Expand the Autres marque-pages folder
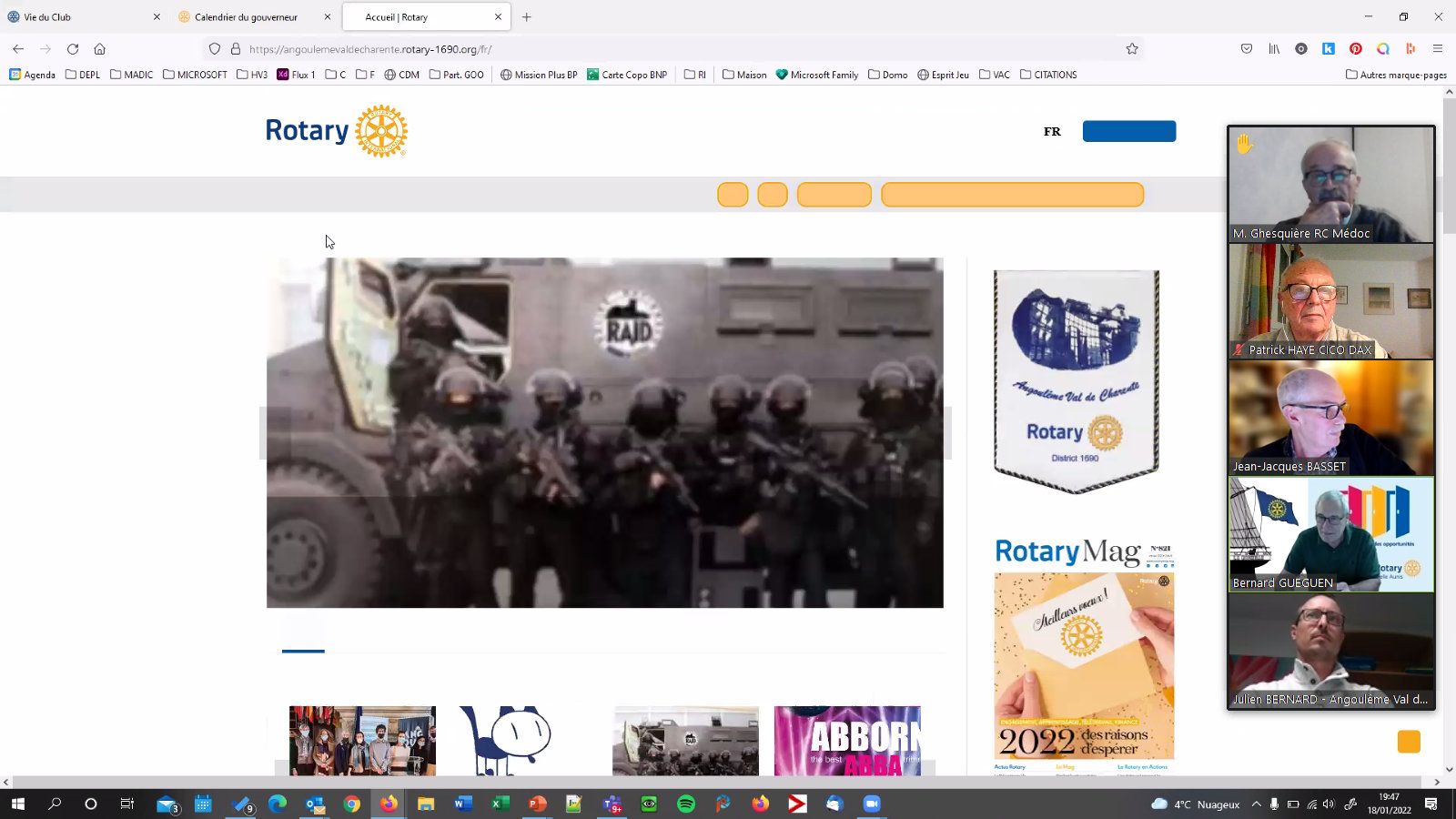This screenshot has height=819, width=1456. (x=1396, y=75)
